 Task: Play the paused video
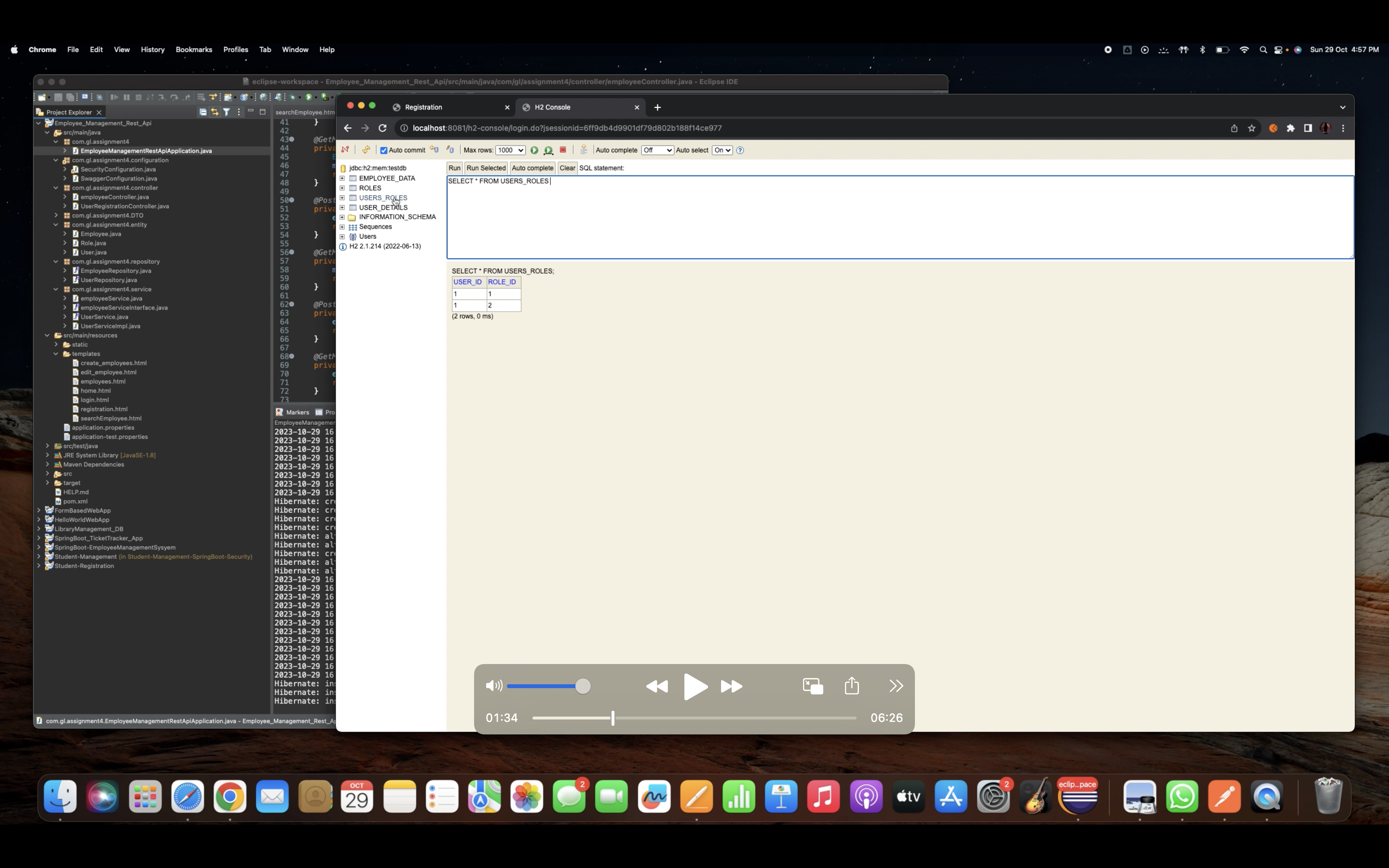[695, 687]
